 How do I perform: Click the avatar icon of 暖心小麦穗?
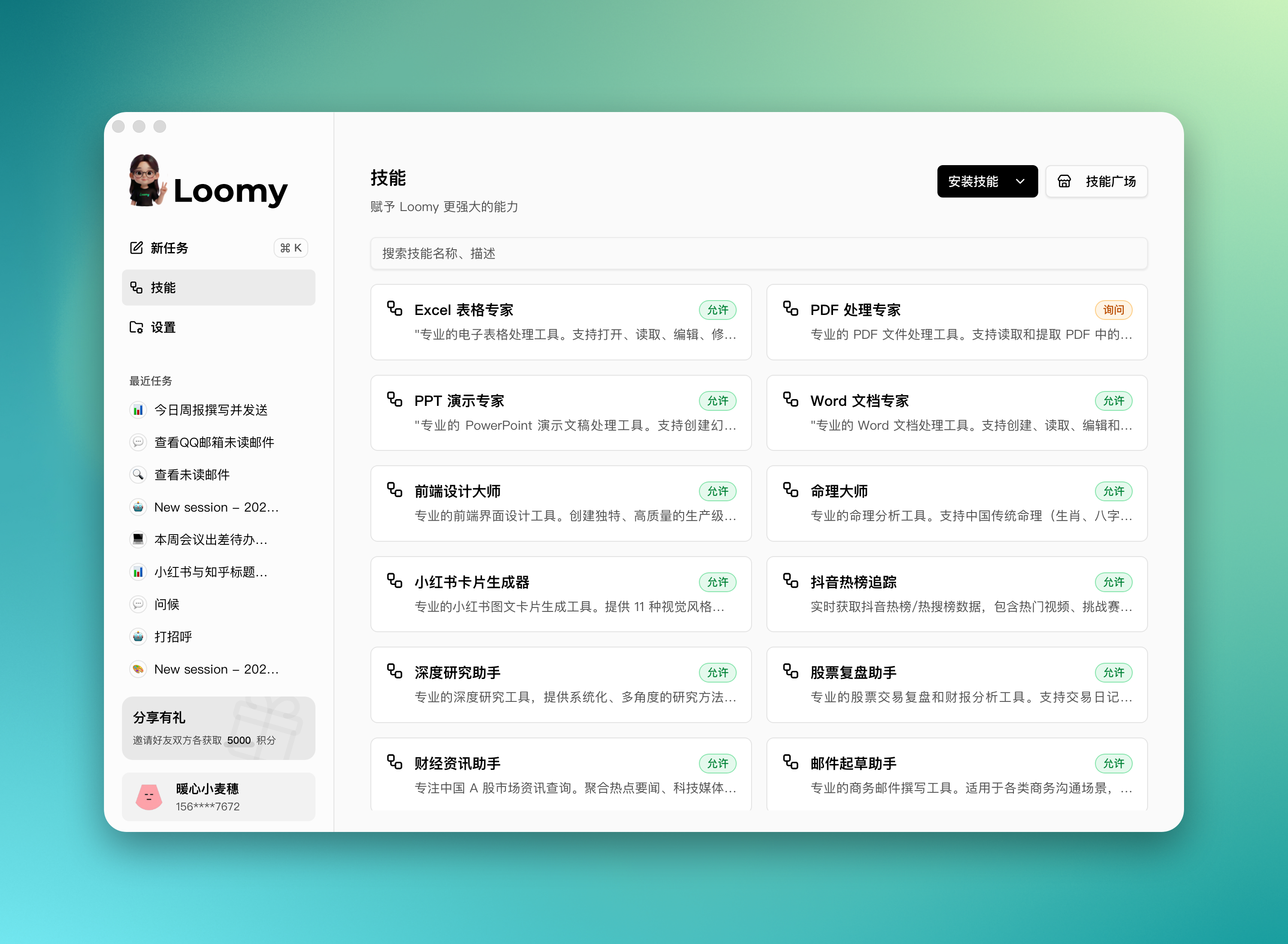(148, 796)
